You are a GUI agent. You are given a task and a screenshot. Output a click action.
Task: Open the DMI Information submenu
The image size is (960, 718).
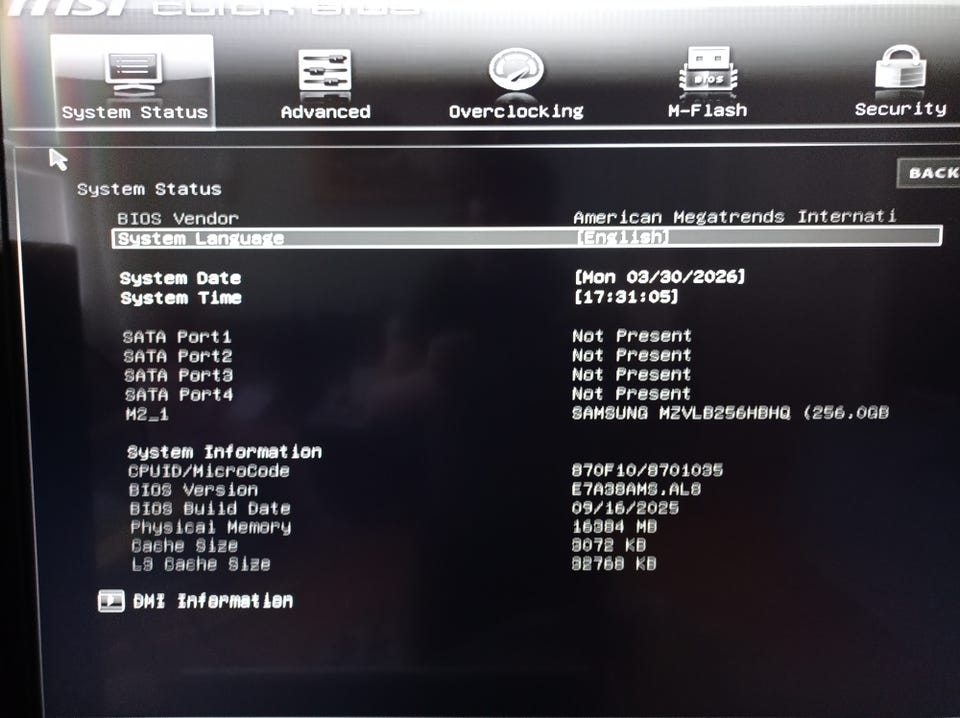pos(213,601)
